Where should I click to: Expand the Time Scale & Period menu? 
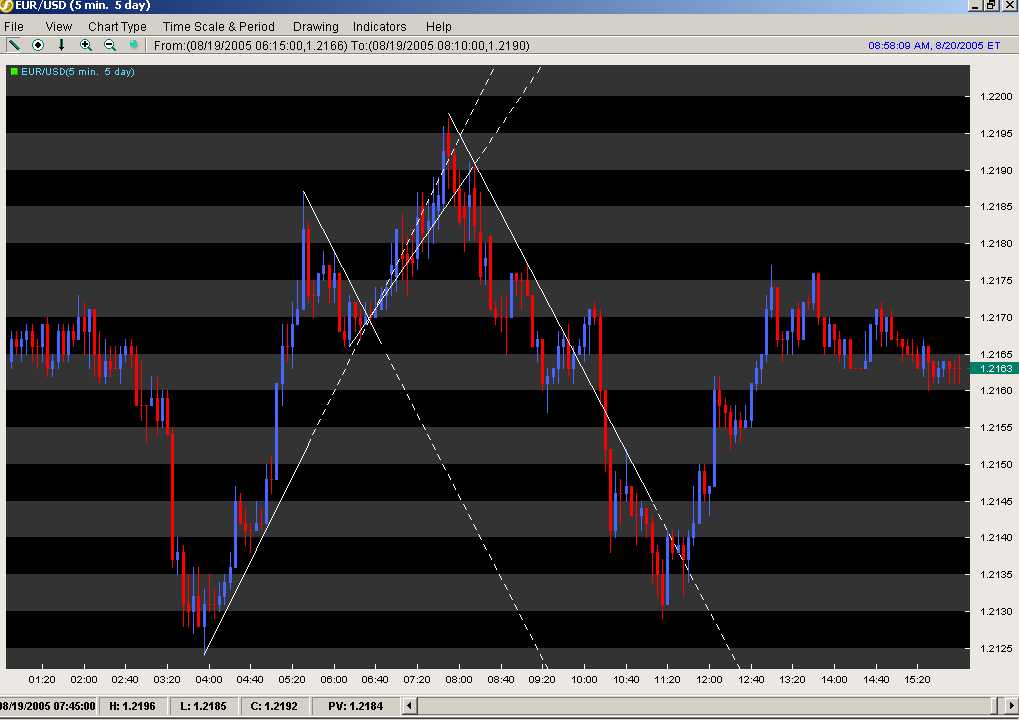pyautogui.click(x=218, y=26)
